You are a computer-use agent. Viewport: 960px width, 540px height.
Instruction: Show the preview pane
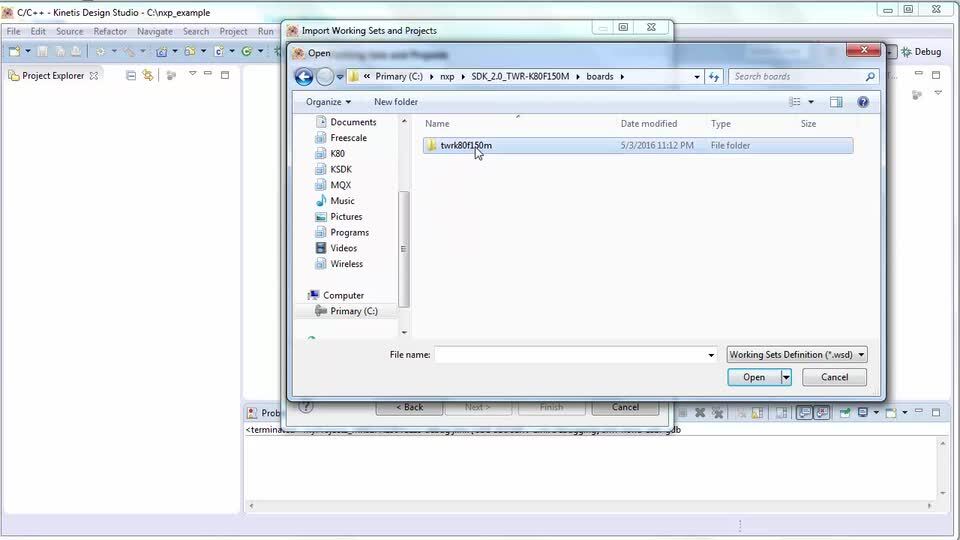point(836,102)
